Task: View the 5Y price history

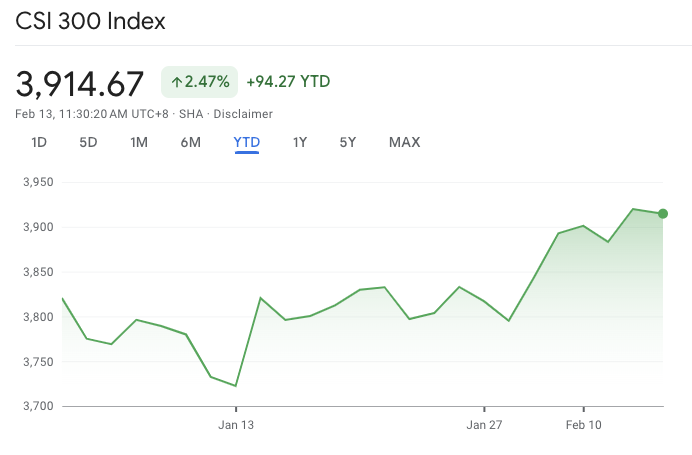Action: 348,142
